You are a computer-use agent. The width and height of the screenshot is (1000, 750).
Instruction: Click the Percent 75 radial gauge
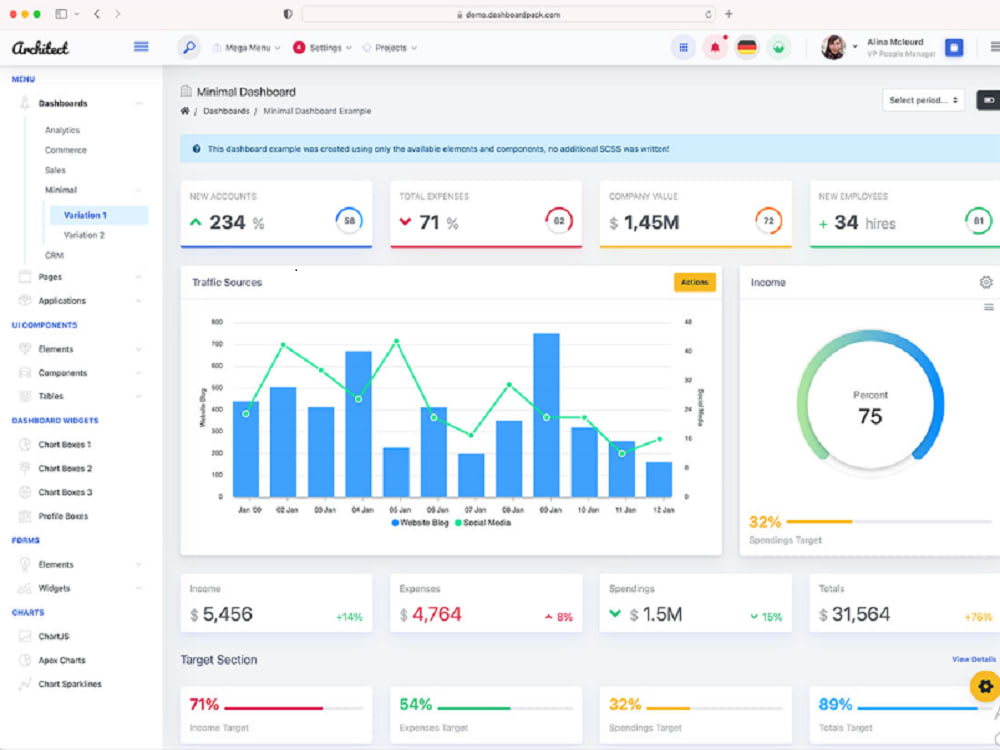870,403
